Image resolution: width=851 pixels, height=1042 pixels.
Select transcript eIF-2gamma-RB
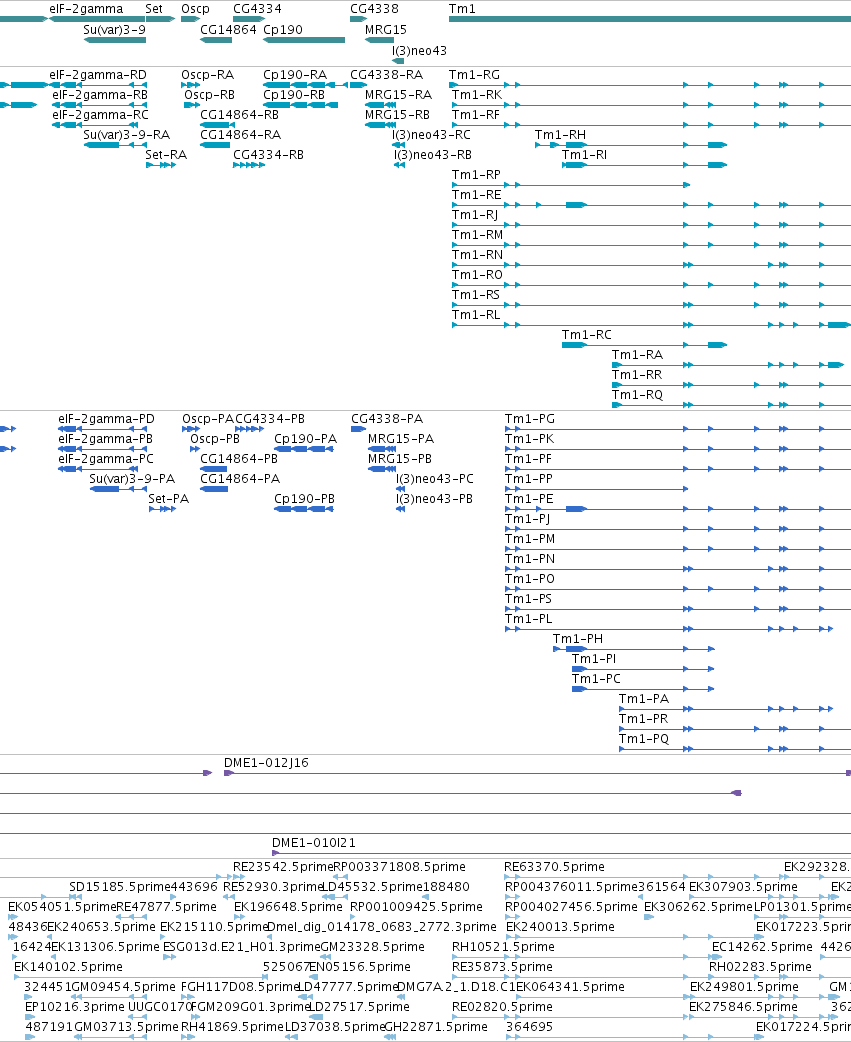100,95
